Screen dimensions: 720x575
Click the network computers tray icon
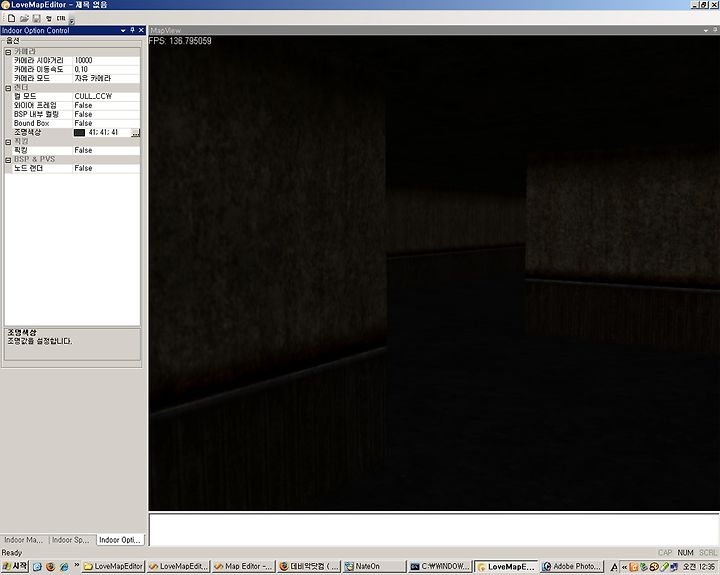pyautogui.click(x=674, y=567)
